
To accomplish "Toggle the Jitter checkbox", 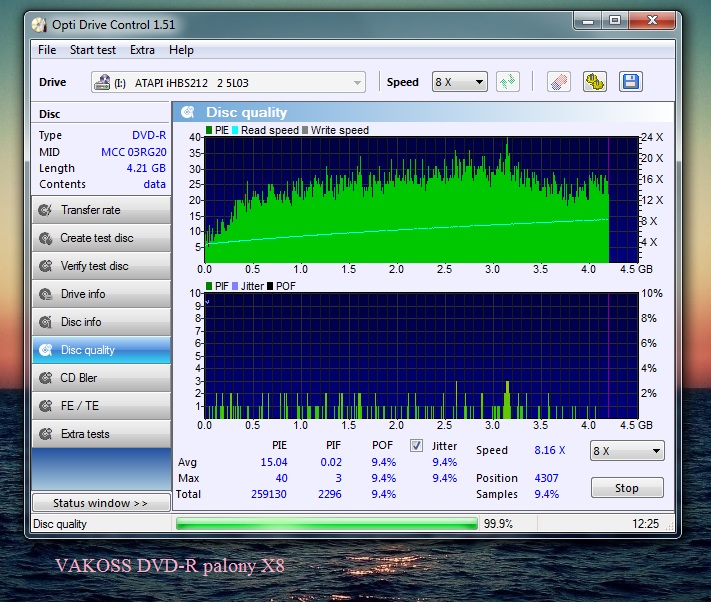I will (x=416, y=446).
